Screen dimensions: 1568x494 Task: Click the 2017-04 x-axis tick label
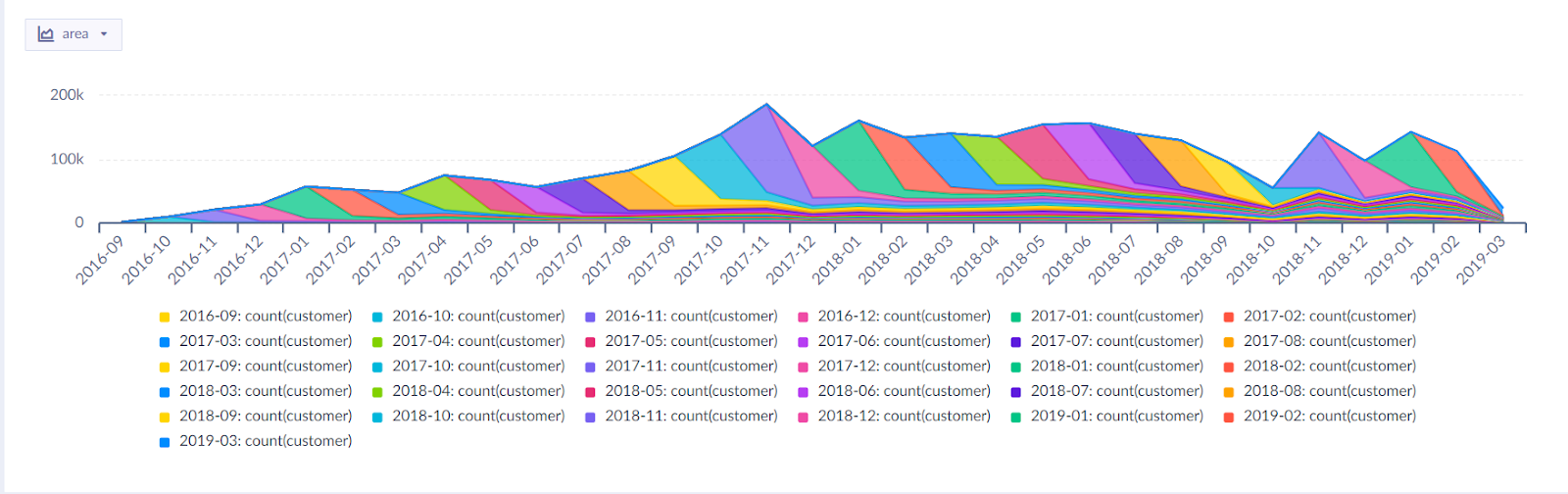pyautogui.click(x=422, y=261)
